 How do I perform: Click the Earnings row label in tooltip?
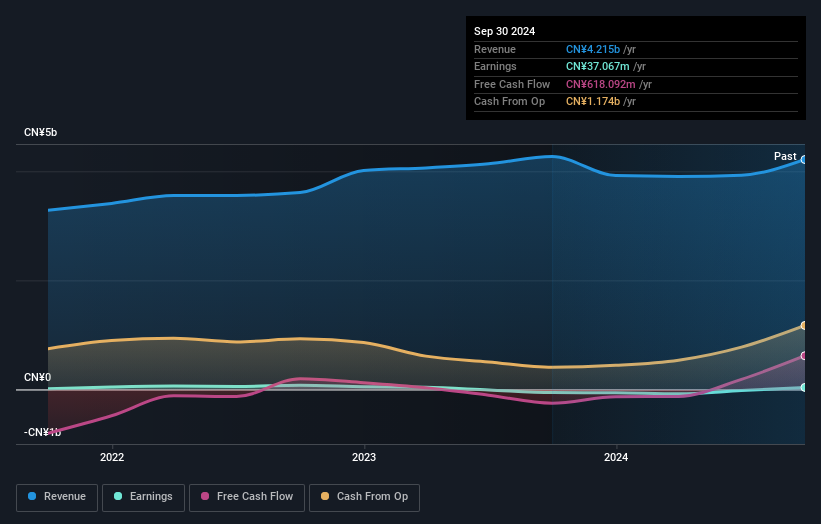(x=495, y=66)
